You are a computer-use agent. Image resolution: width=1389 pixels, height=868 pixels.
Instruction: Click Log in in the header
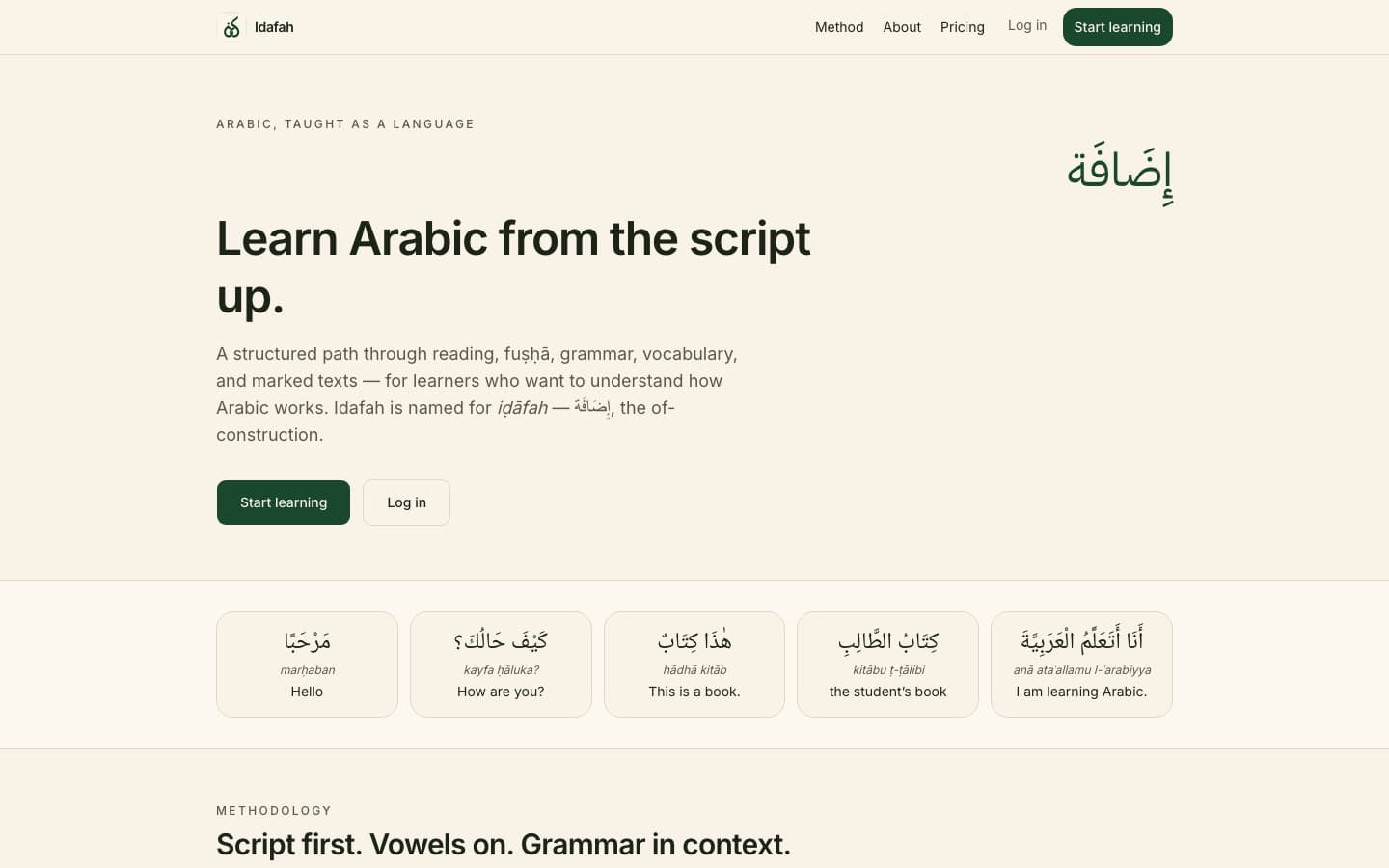click(x=1027, y=25)
